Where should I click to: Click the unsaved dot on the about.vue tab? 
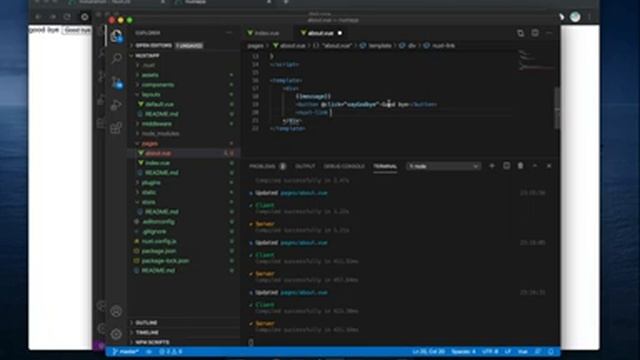[x=340, y=33]
